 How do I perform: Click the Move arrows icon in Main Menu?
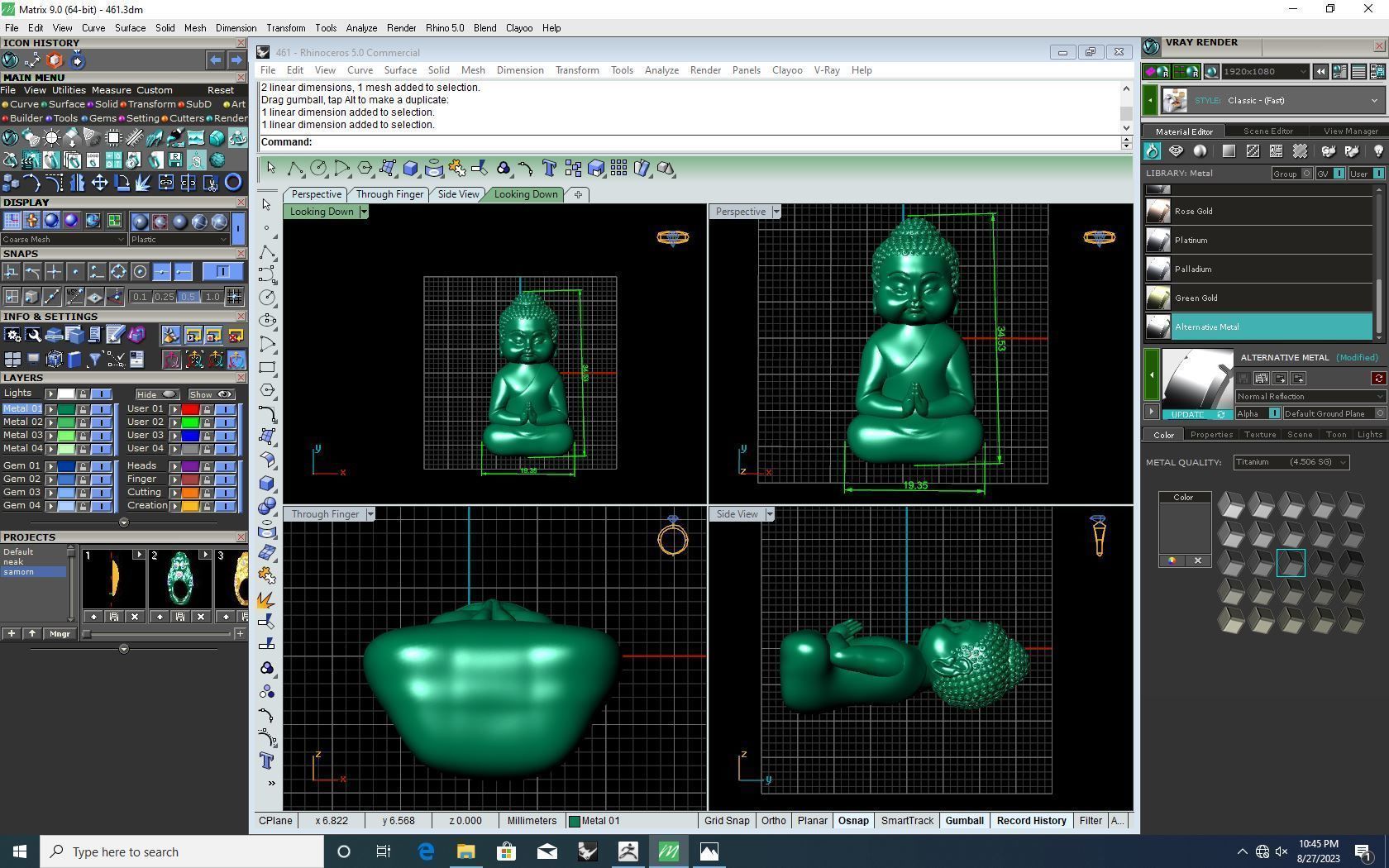[100, 183]
